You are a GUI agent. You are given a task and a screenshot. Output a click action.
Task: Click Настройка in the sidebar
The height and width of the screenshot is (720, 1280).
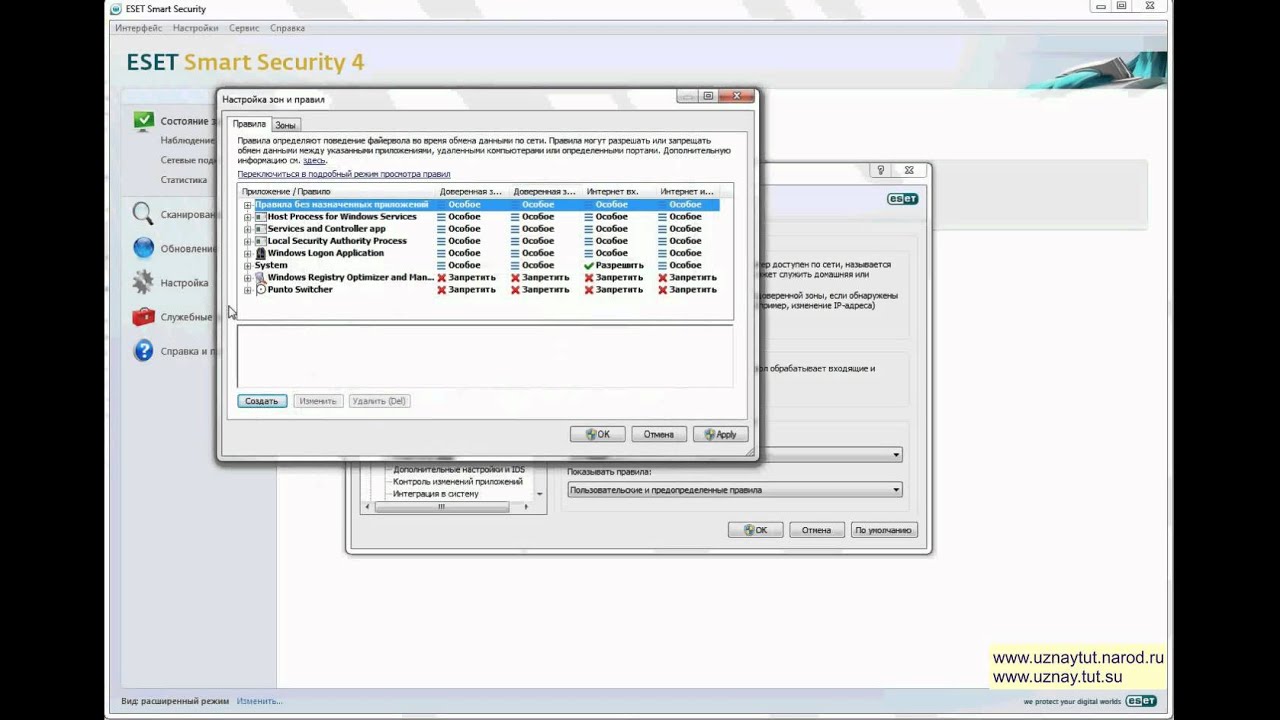(184, 283)
